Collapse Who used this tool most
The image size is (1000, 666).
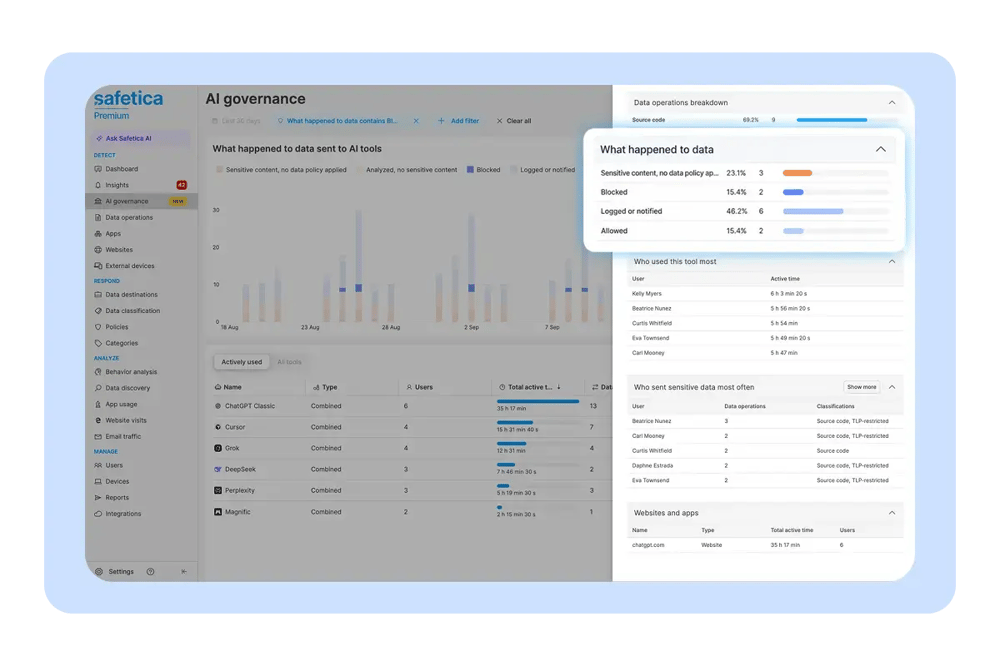point(892,262)
